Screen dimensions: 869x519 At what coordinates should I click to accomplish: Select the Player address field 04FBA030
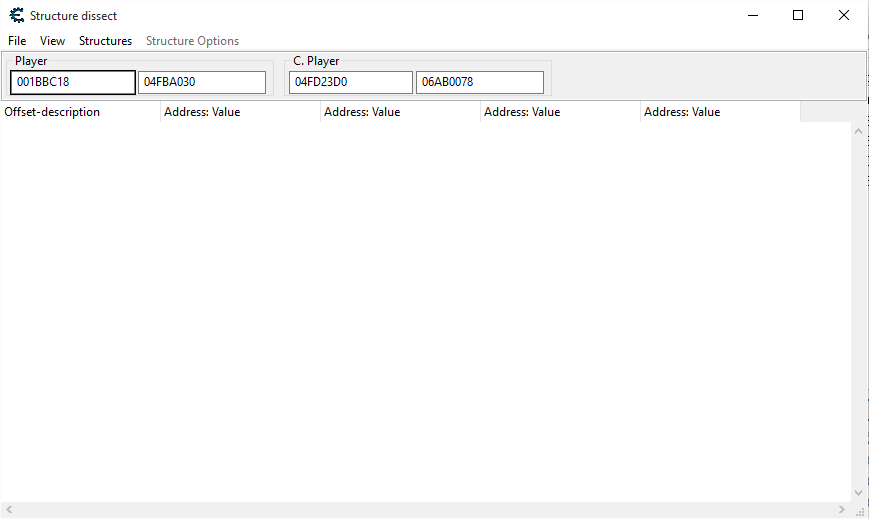pos(202,82)
